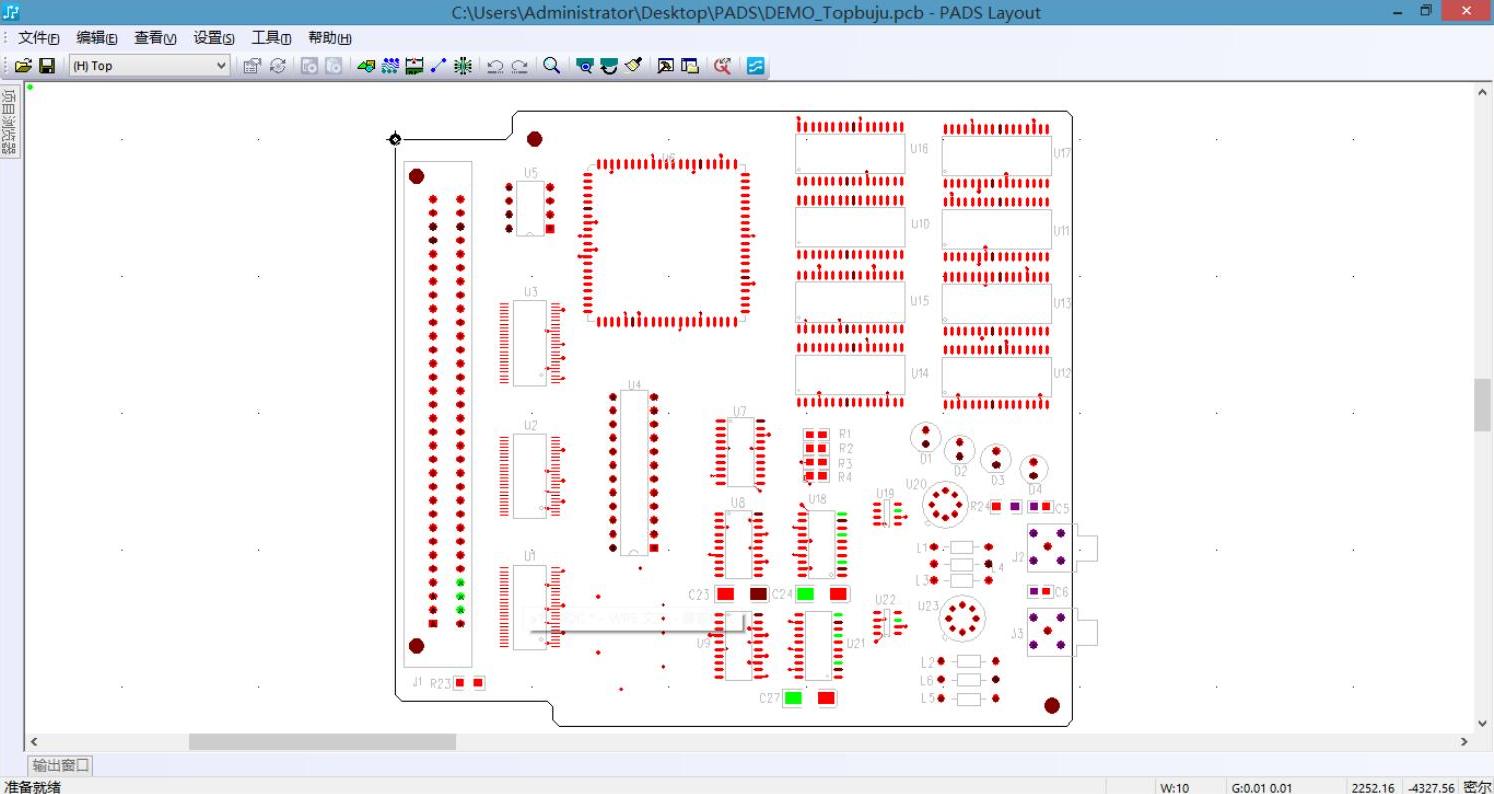Open the Properties icon in the toolbar
Image resolution: width=1494 pixels, height=794 pixels.
pos(252,66)
